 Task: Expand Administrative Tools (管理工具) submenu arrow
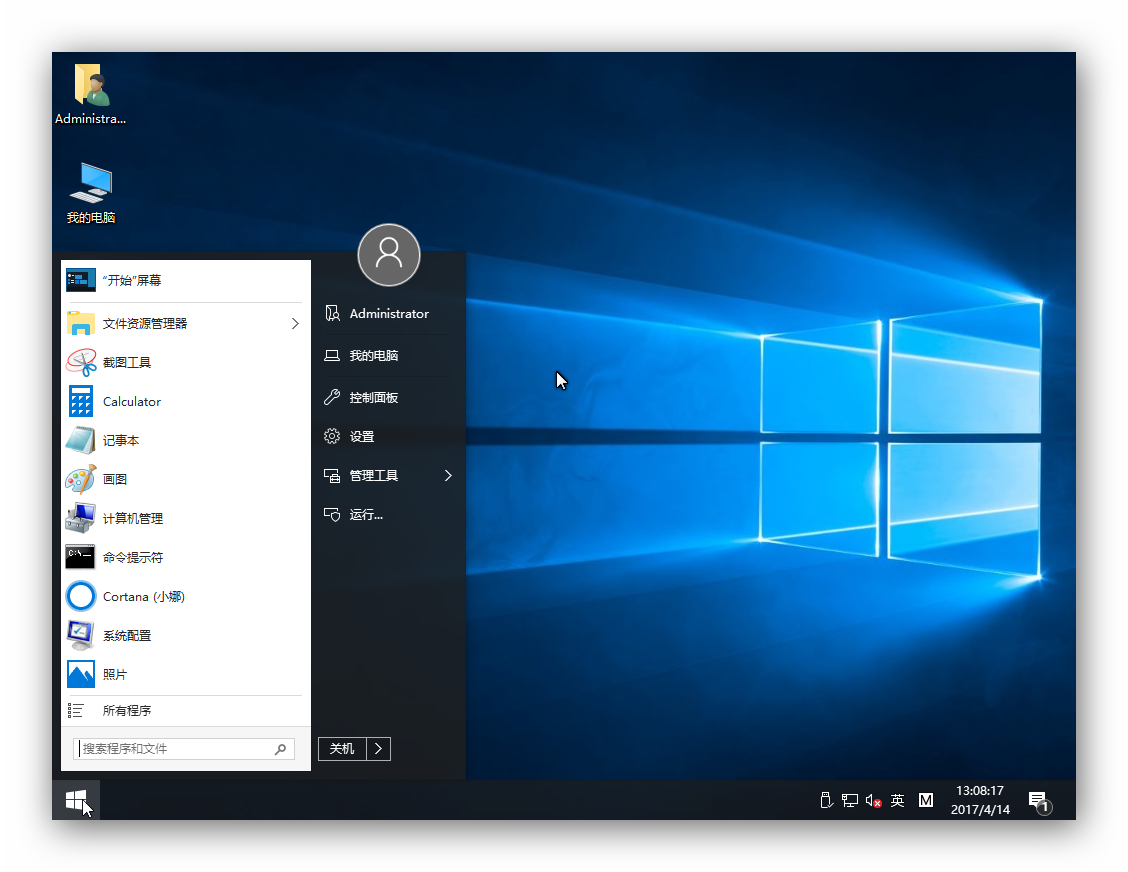[x=448, y=476]
